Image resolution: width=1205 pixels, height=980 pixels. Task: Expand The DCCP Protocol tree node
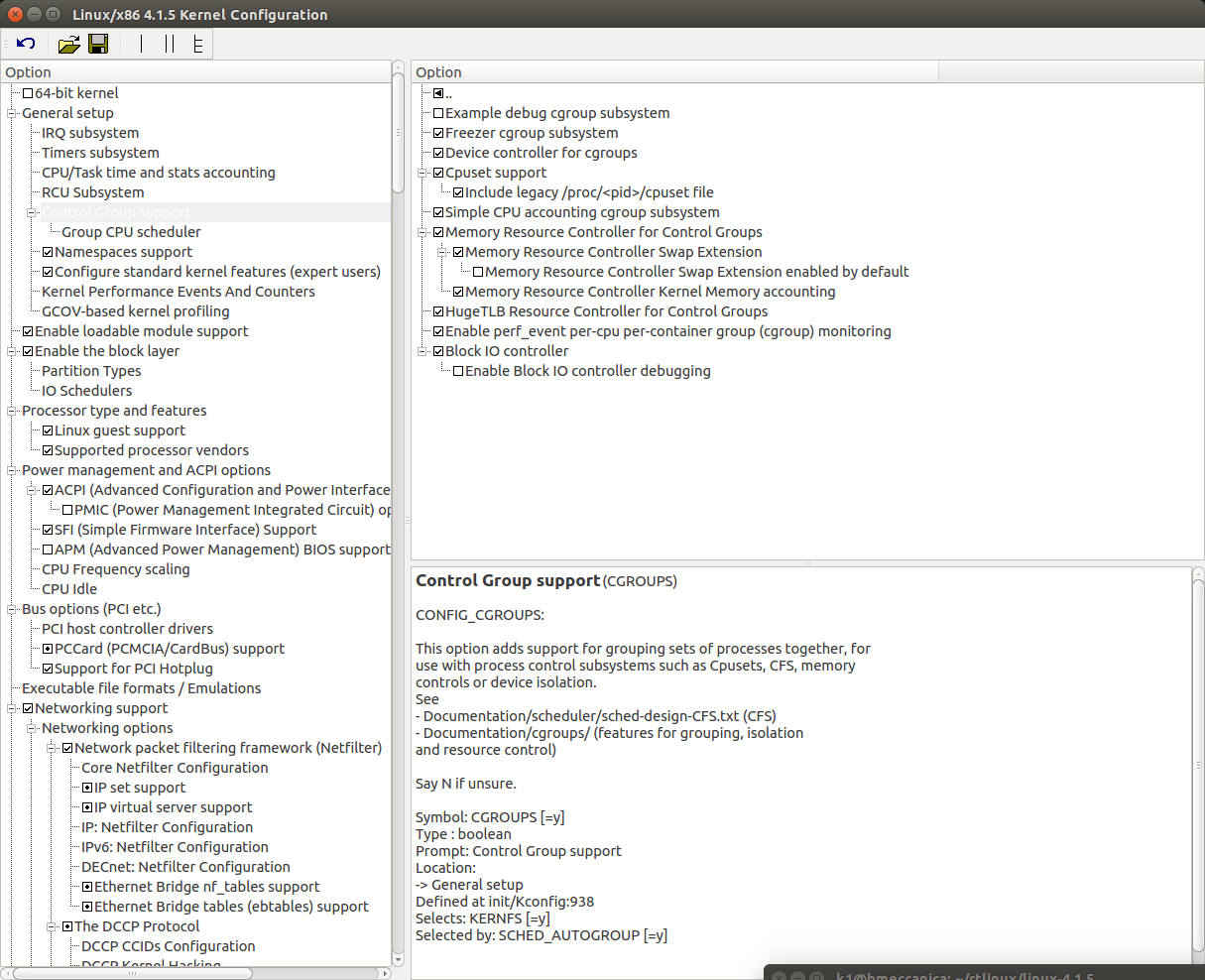53,926
